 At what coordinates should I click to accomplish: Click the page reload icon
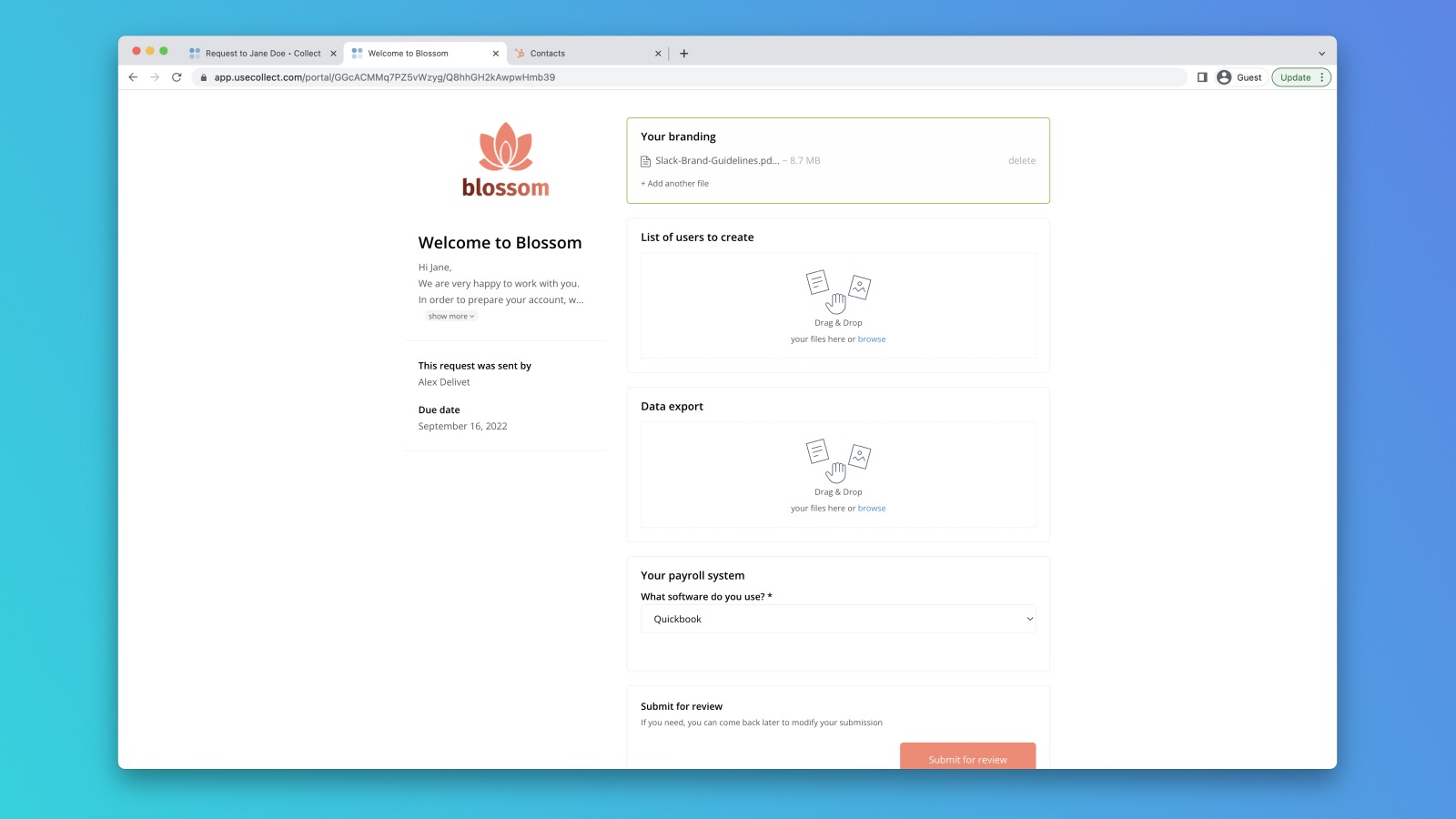click(x=175, y=77)
